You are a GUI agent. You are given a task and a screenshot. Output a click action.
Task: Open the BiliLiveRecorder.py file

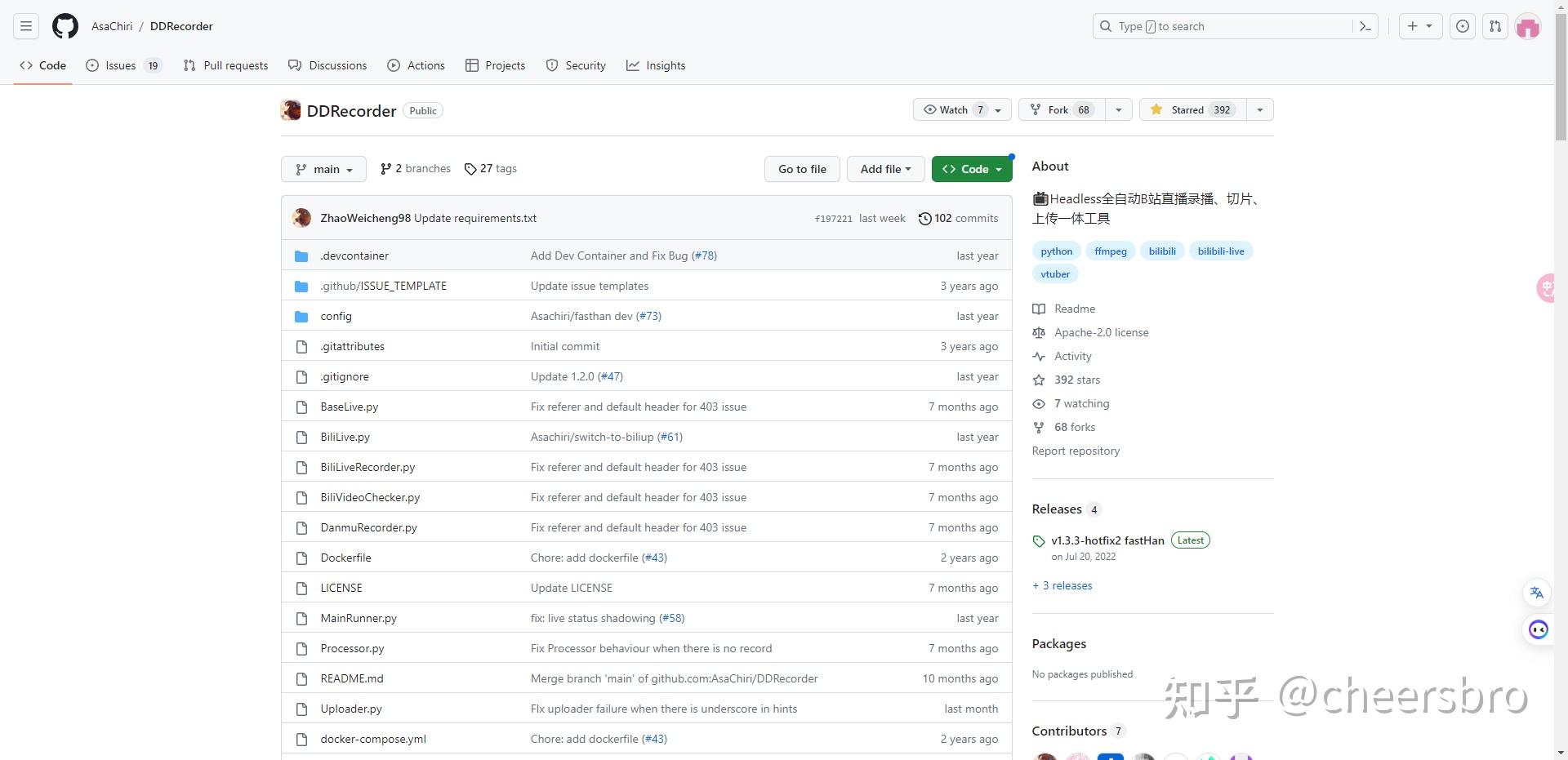coord(367,467)
